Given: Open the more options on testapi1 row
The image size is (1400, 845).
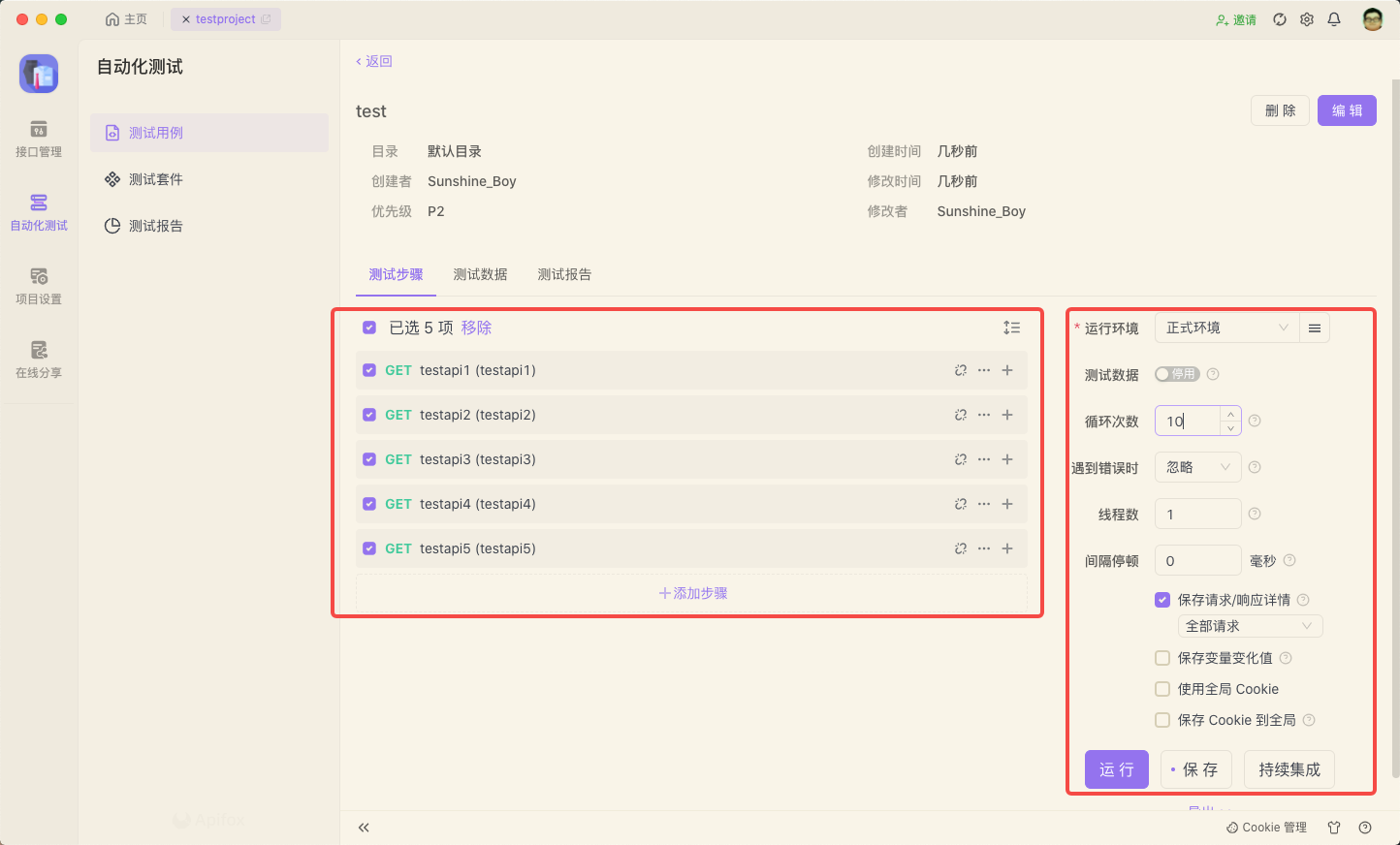Looking at the screenshot, I should pyautogui.click(x=984, y=370).
